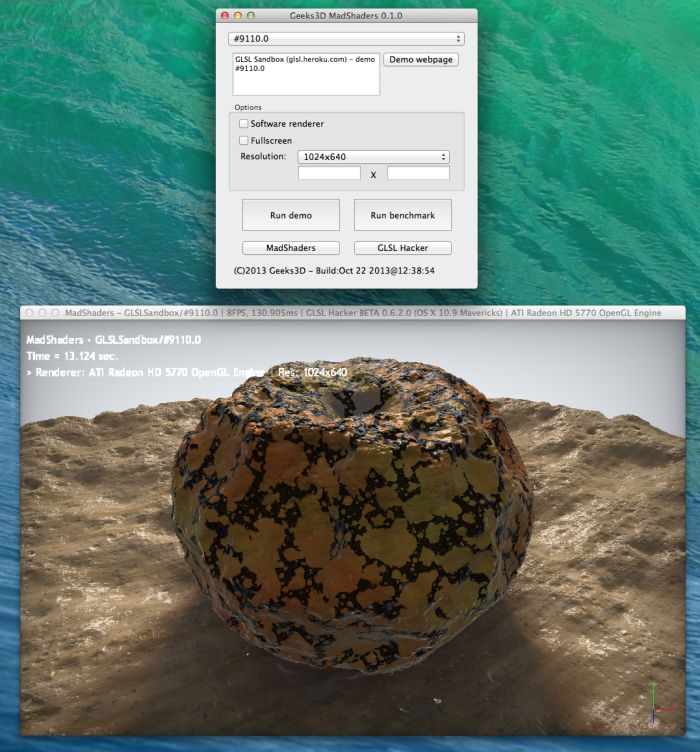
Task: Open the GLSL Hacker link button
Action: pos(403,248)
